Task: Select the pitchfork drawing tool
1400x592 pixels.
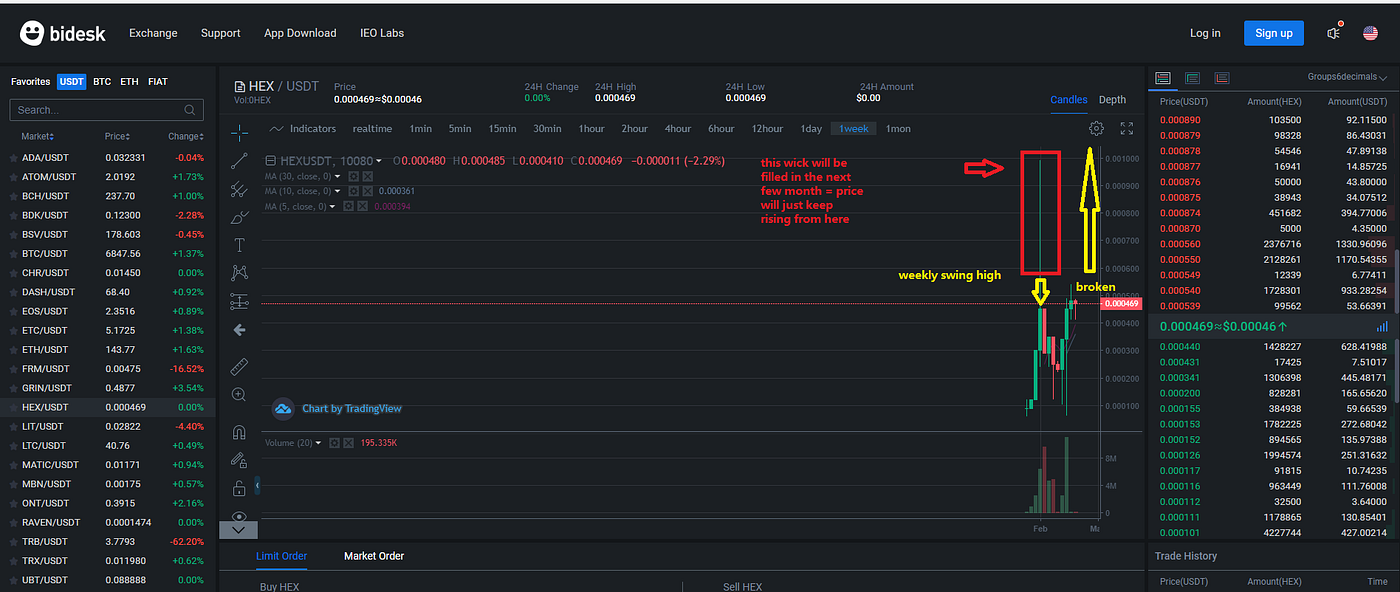Action: (x=239, y=189)
